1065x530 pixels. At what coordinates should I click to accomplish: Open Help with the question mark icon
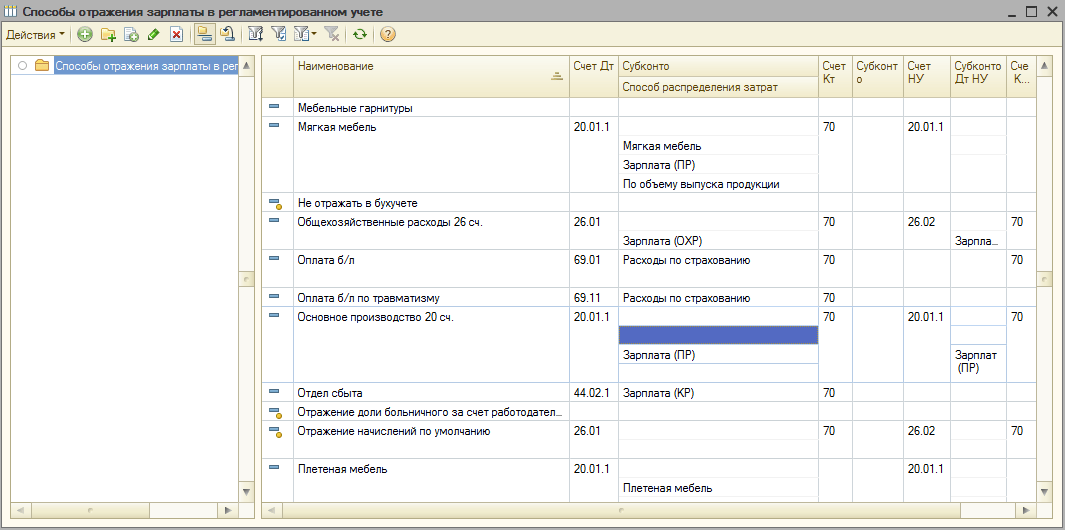coord(388,35)
